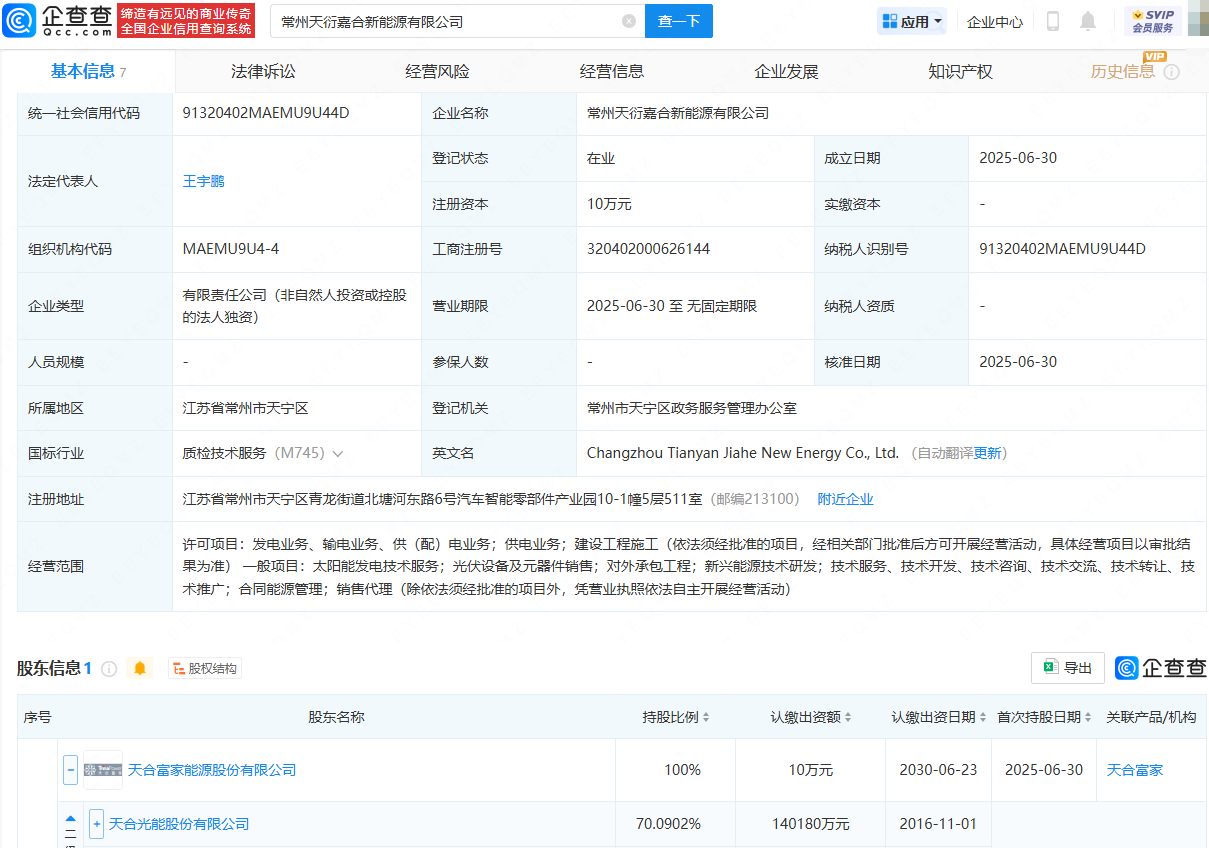Collapse the 天合富家能源股份有限公司 row

pos(71,770)
